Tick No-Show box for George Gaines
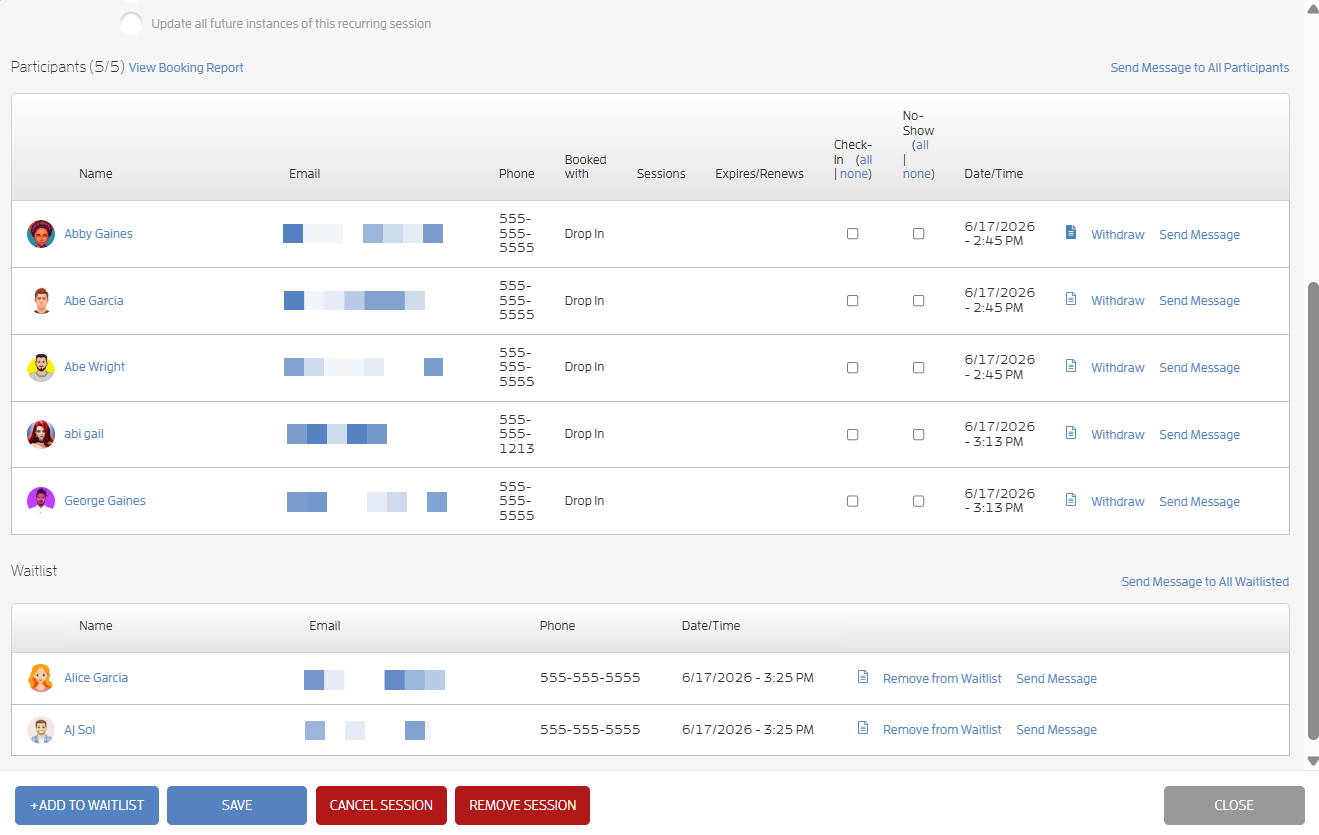The width and height of the screenshot is (1319, 835). pos(918,501)
